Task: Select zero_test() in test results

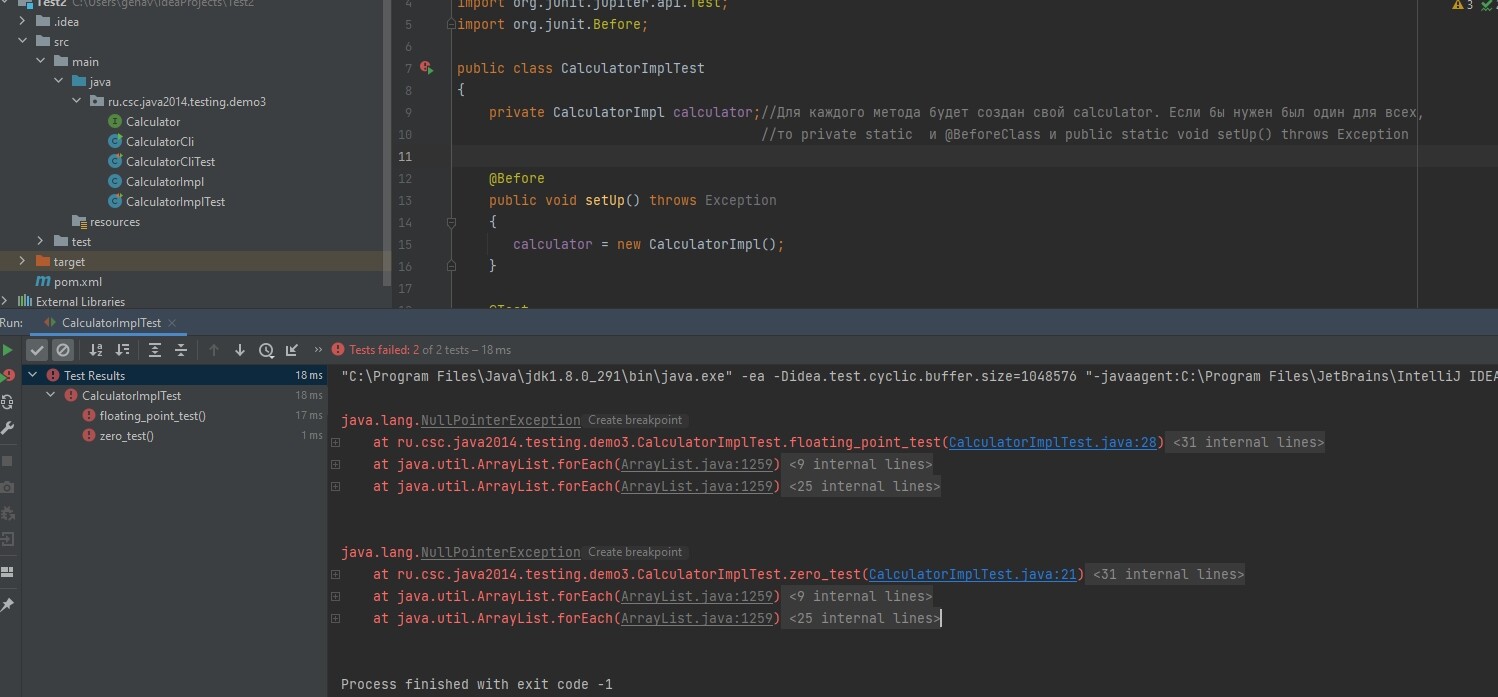Action: [127, 436]
